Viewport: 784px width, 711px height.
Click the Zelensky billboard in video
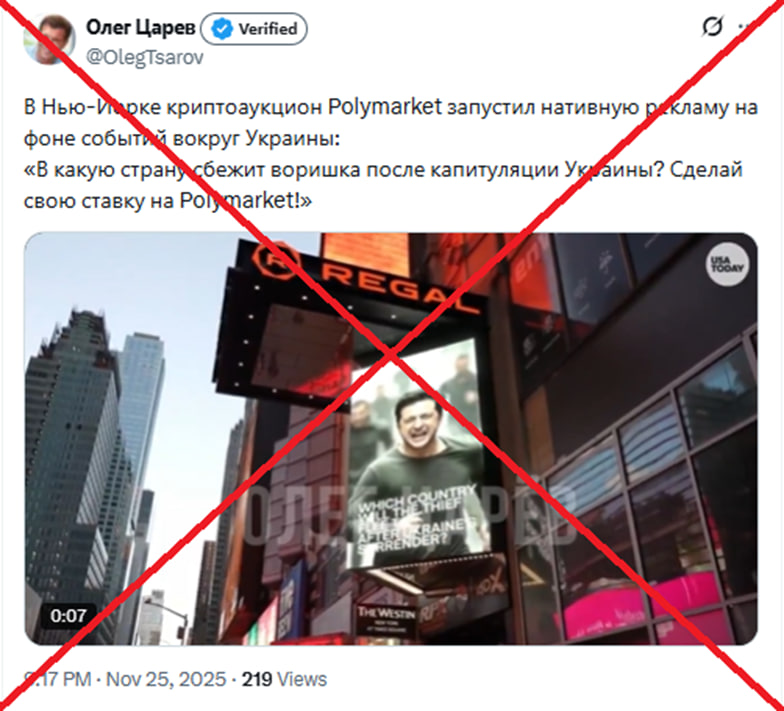pos(418,452)
